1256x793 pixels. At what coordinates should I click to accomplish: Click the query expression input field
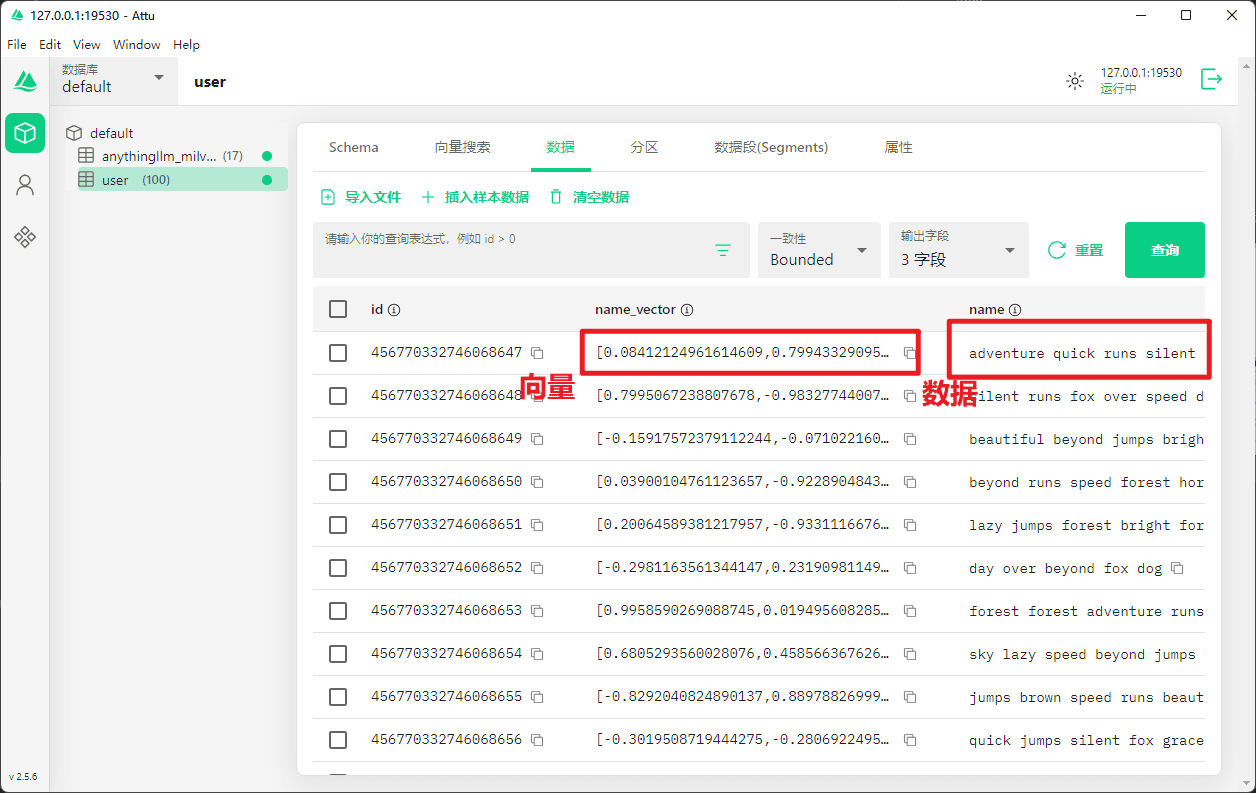510,250
